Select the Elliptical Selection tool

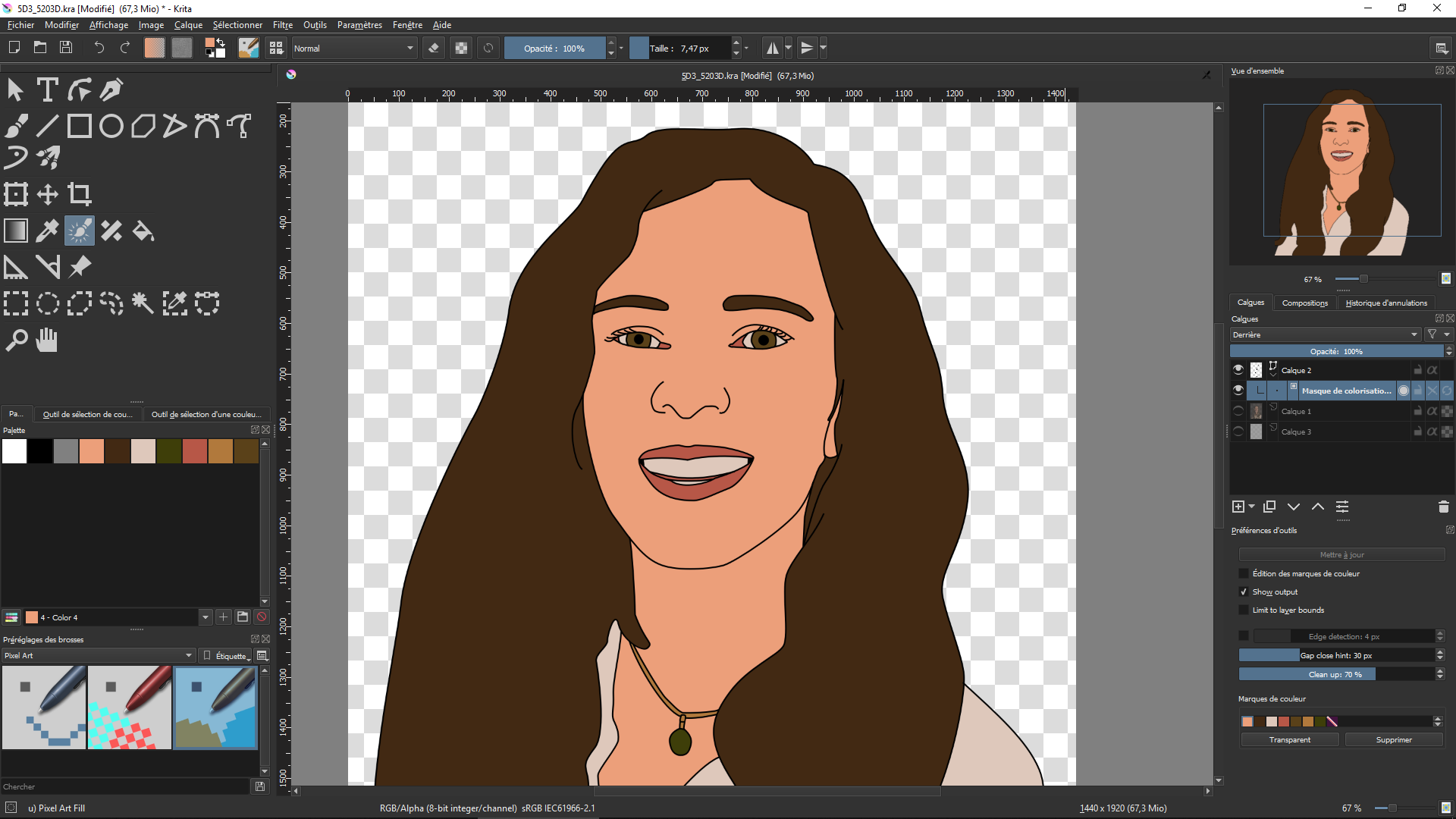click(x=48, y=303)
